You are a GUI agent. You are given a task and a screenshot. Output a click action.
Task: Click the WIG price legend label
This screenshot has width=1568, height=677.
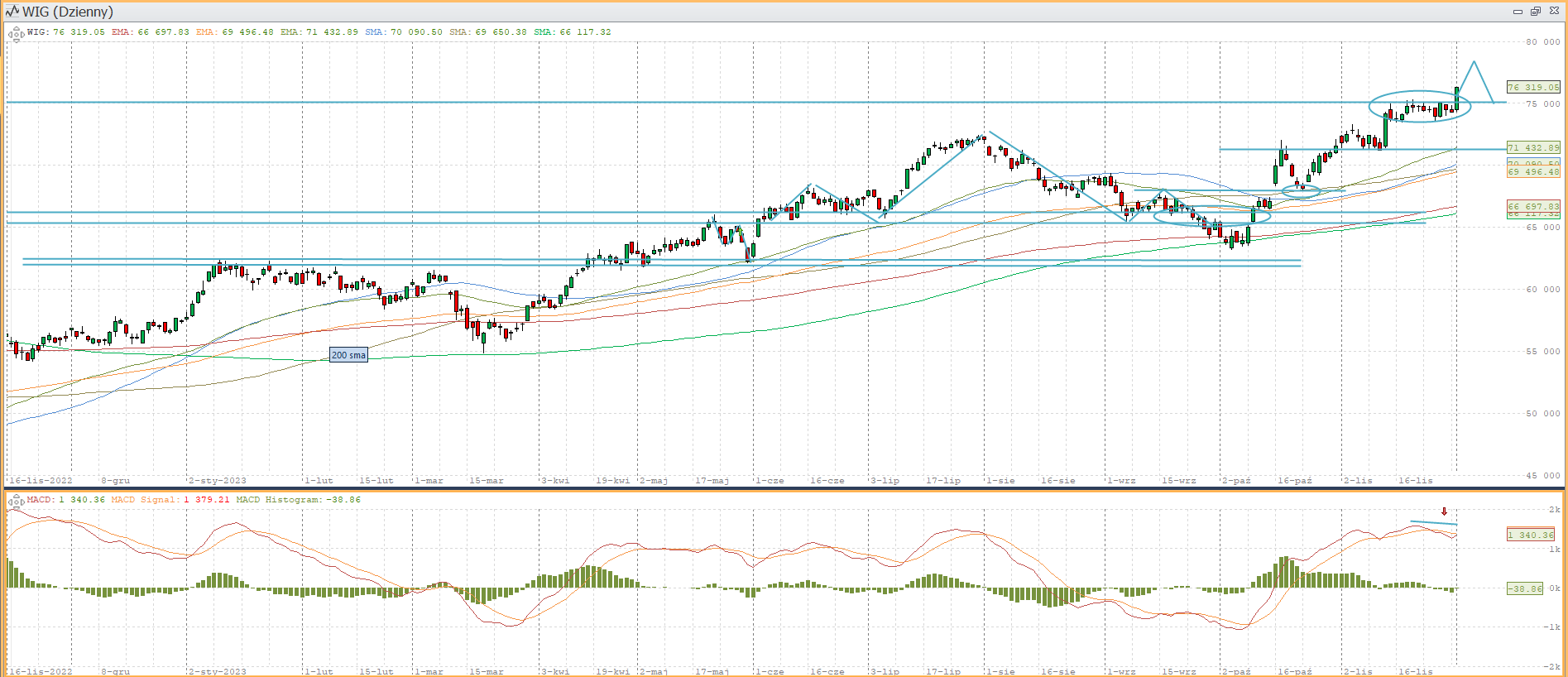(x=66, y=32)
